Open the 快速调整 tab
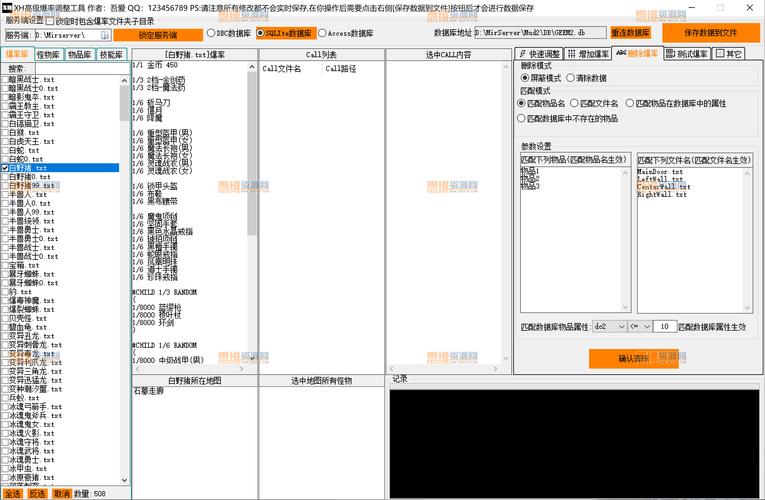Image resolution: width=765 pixels, height=500 pixels. [539, 54]
